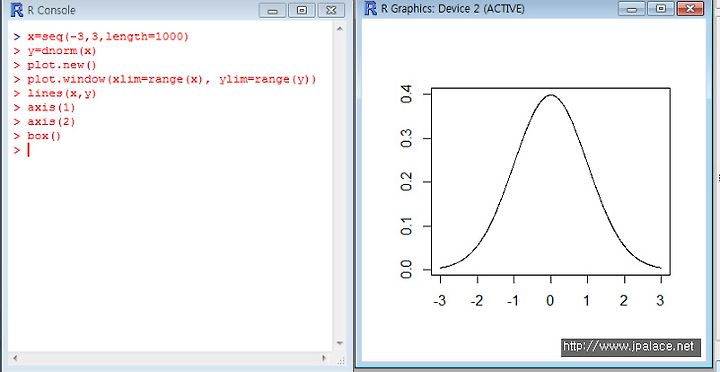Click the x-axis label 2 in plot
The image size is (720, 372).
(624, 301)
